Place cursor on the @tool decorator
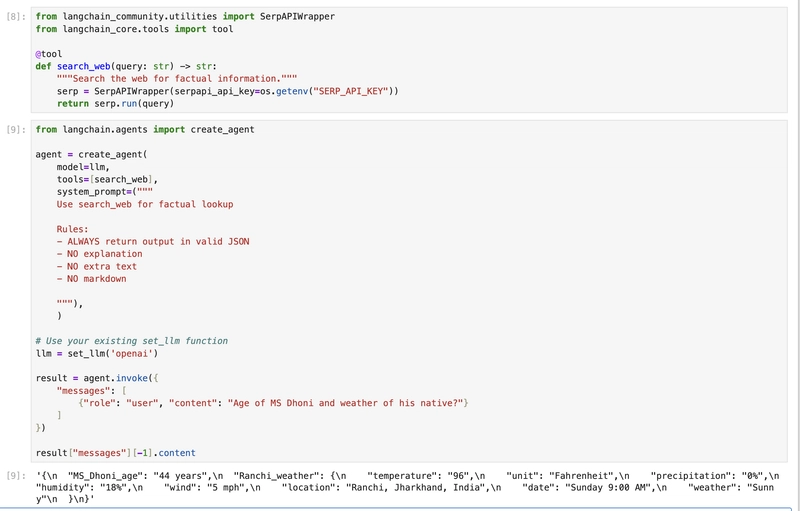The image size is (800, 511). pyautogui.click(x=47, y=54)
